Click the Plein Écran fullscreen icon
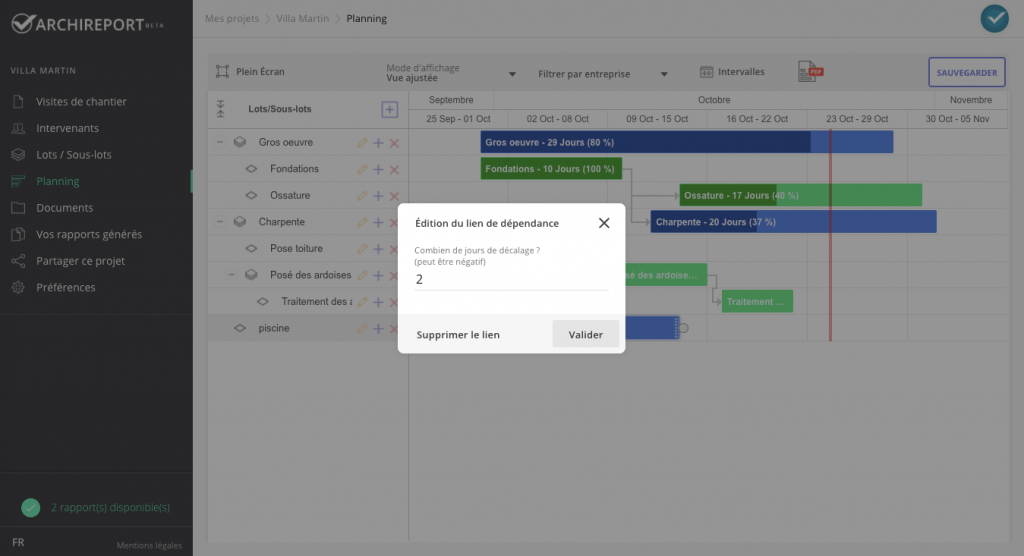This screenshot has height=556, width=1024. [x=222, y=72]
